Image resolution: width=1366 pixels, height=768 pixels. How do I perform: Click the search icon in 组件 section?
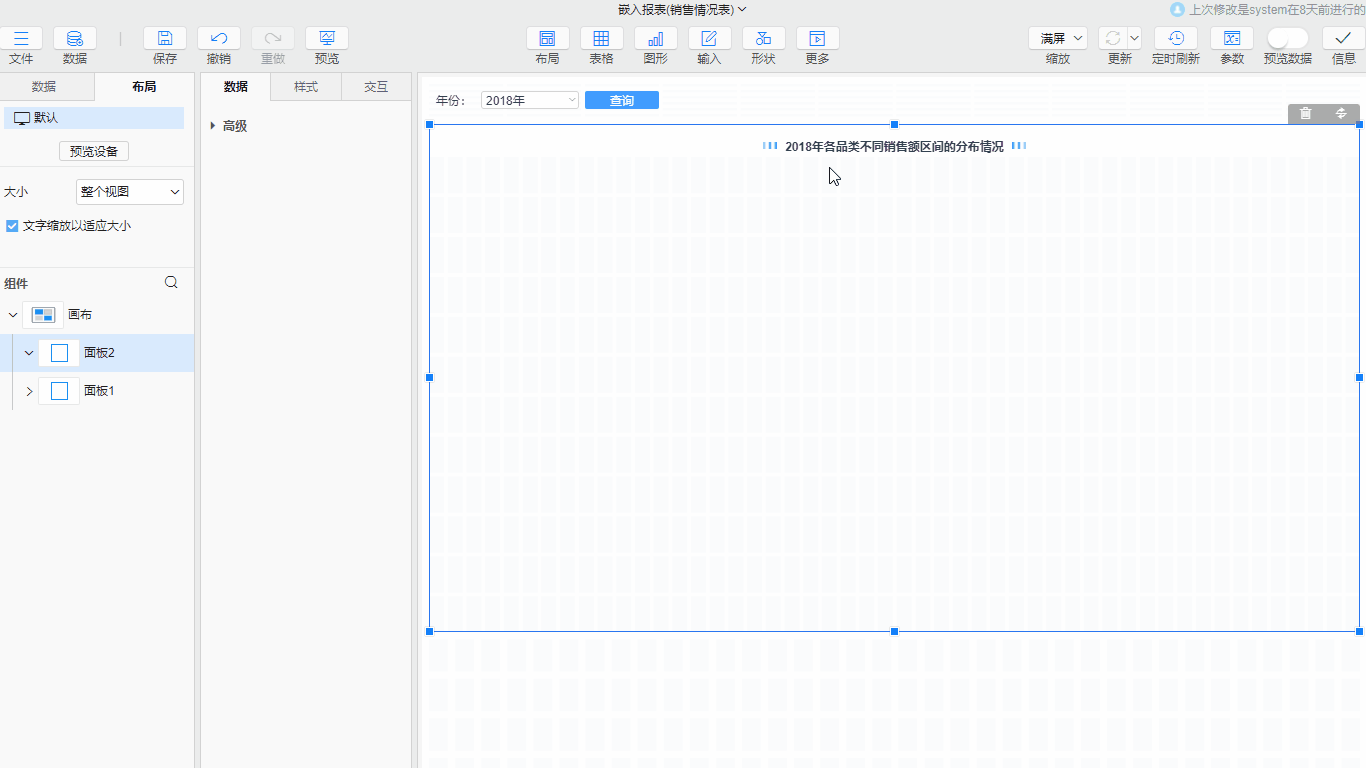pyautogui.click(x=171, y=283)
